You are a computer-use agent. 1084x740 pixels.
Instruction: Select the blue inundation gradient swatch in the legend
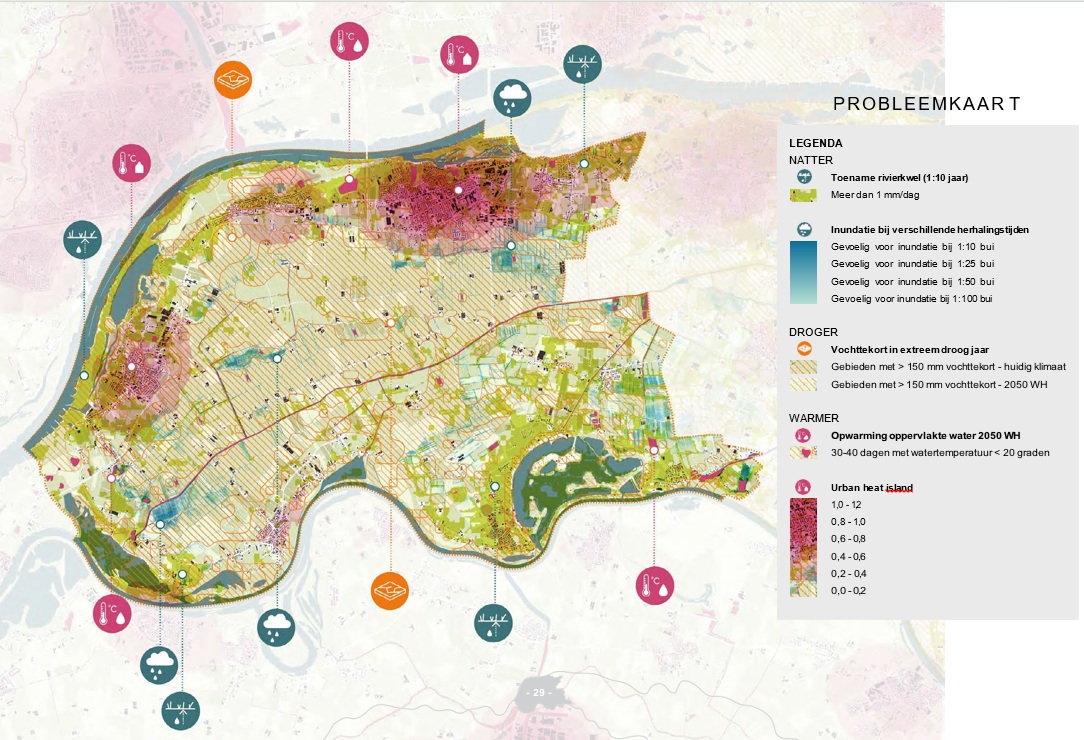(x=803, y=272)
